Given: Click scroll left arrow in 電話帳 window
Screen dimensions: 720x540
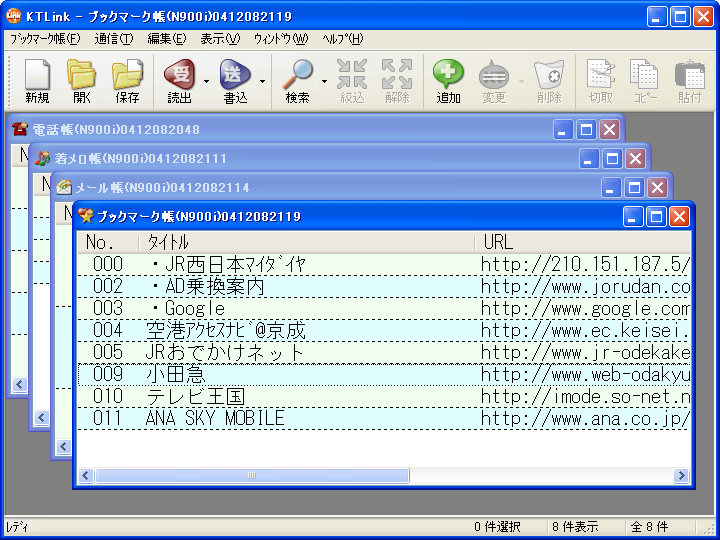Looking at the screenshot, I should [20, 384].
